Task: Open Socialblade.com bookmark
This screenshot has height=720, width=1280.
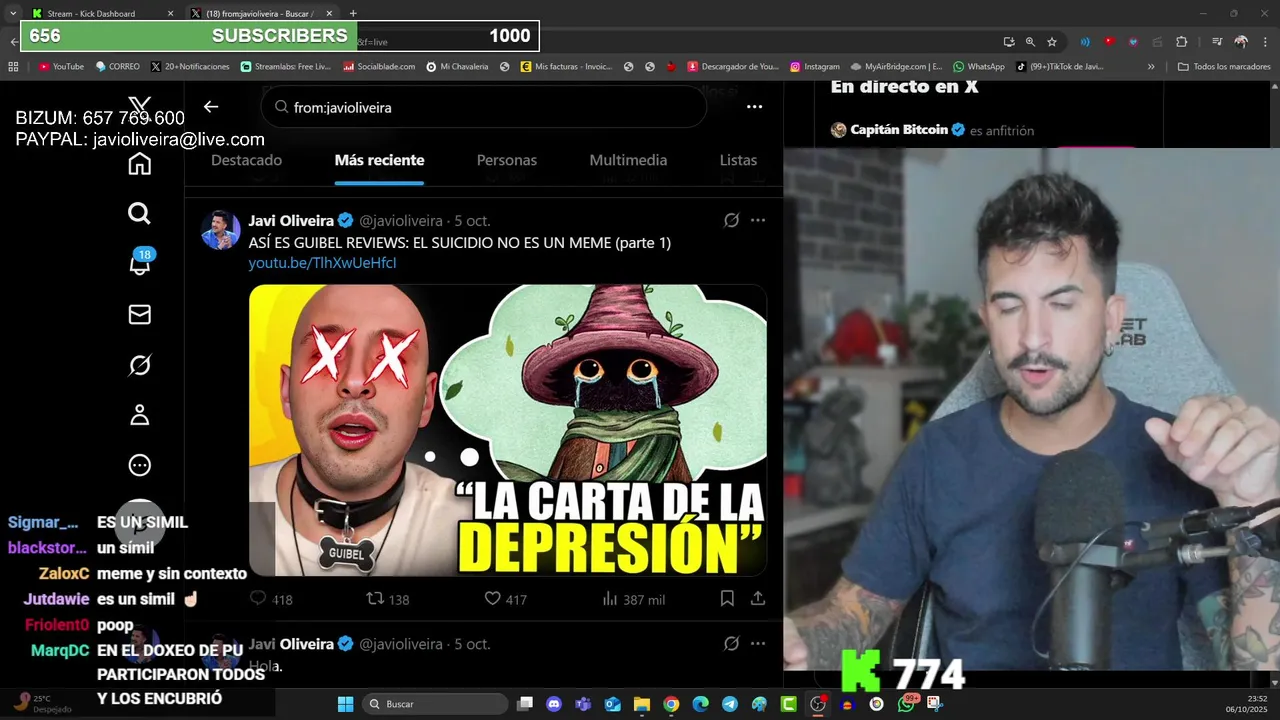Action: 379,67
